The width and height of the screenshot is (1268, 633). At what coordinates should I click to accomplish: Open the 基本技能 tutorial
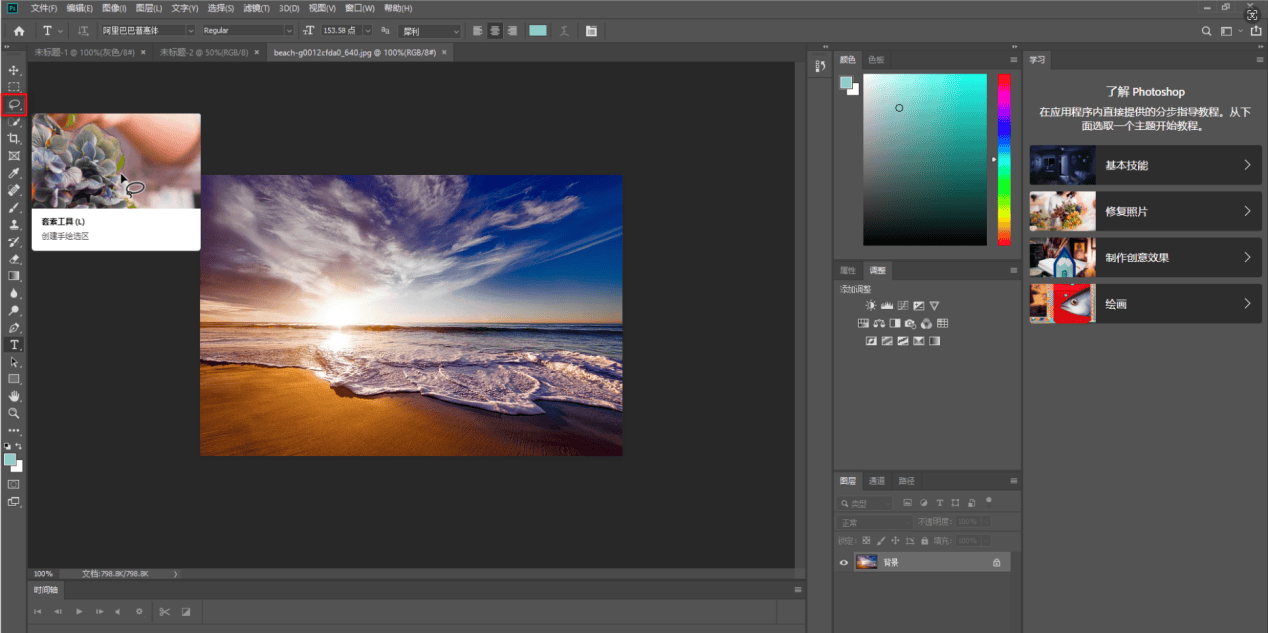(1146, 165)
